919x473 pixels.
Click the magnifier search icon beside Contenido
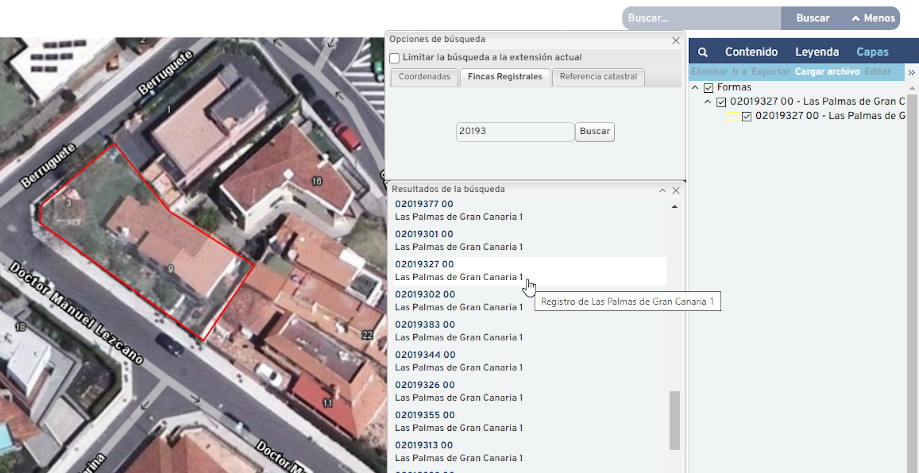pyautogui.click(x=703, y=52)
